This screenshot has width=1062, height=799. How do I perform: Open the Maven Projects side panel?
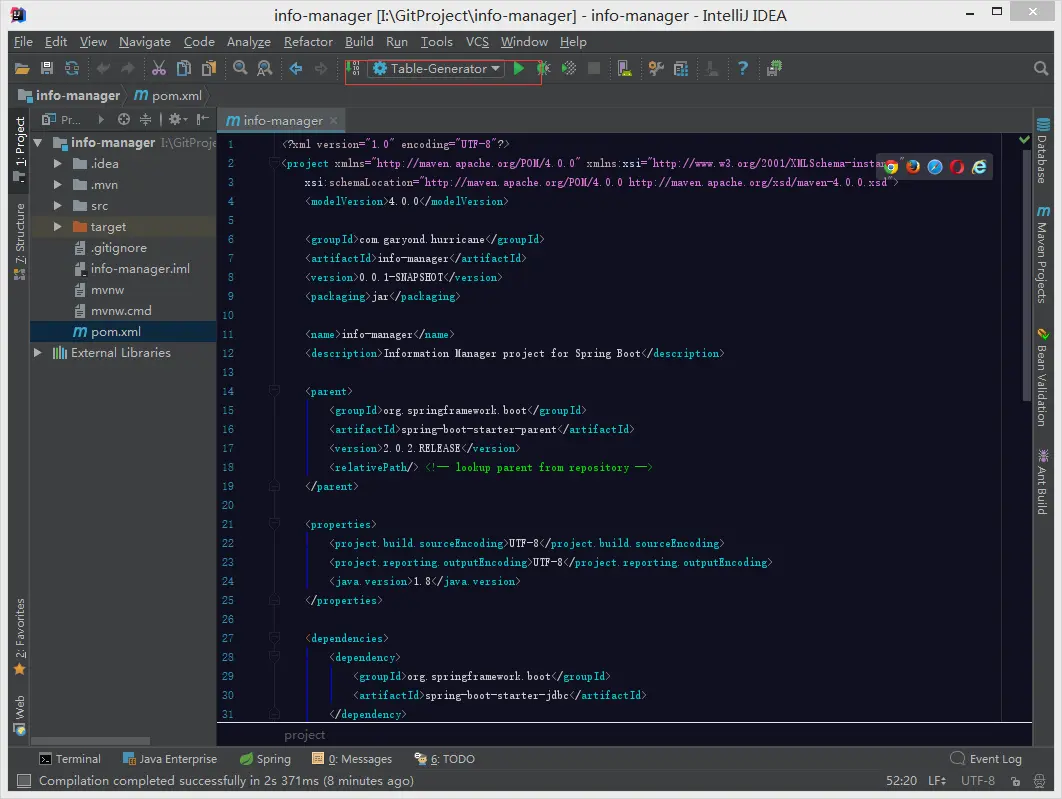(1042, 255)
